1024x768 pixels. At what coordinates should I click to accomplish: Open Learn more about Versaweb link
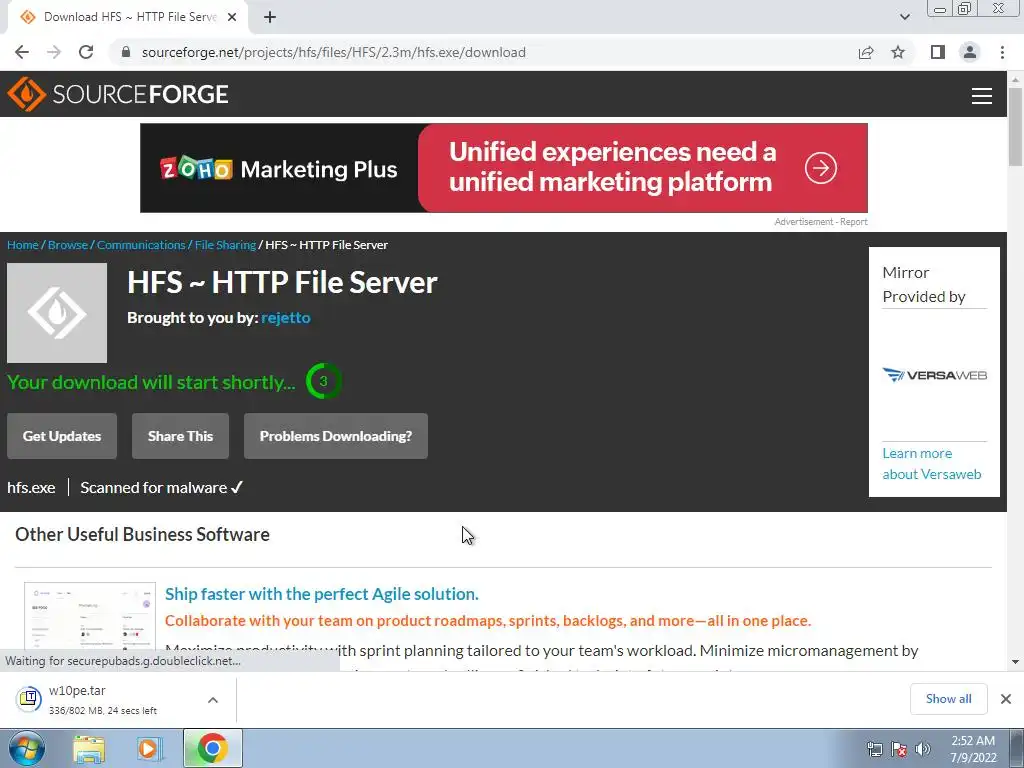[932, 464]
